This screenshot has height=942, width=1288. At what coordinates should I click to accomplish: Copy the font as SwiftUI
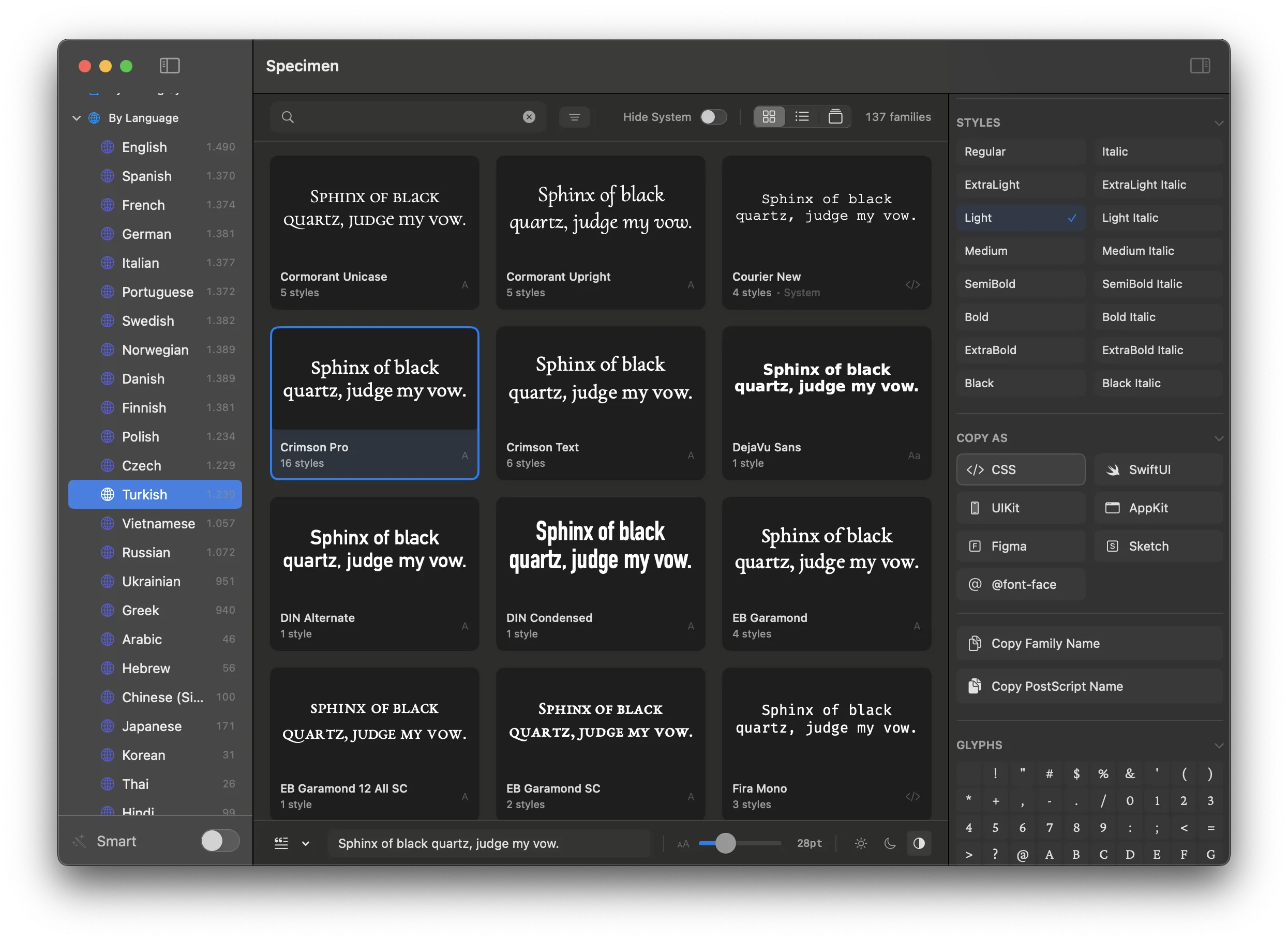tap(1158, 469)
